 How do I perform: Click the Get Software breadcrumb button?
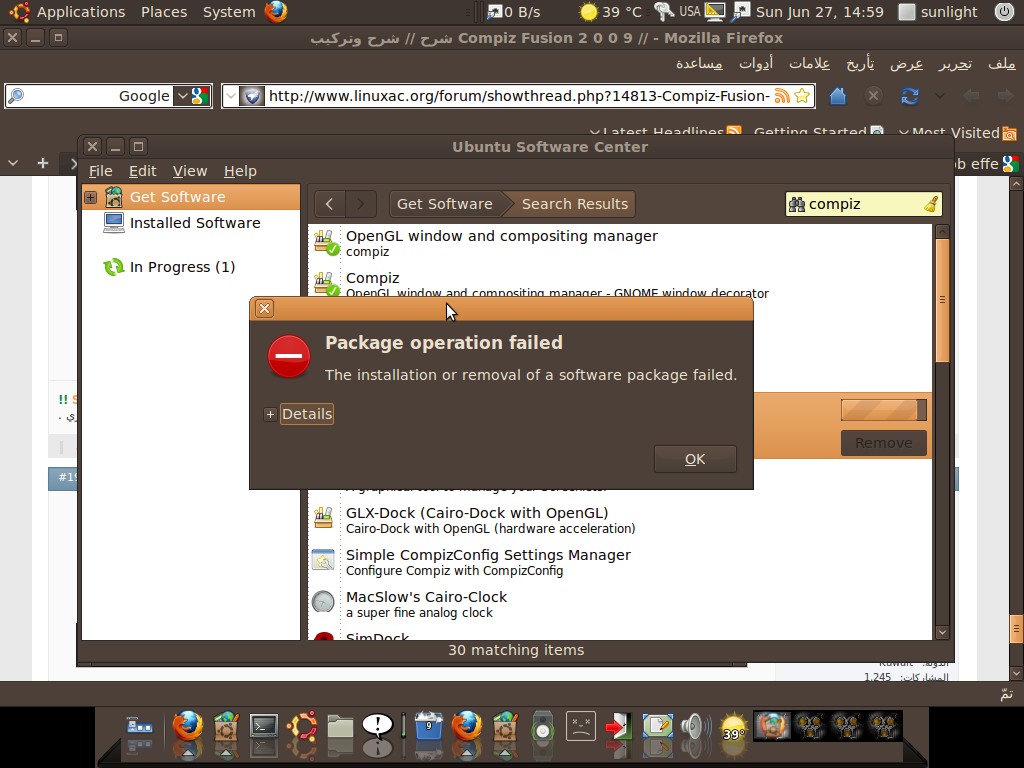445,204
